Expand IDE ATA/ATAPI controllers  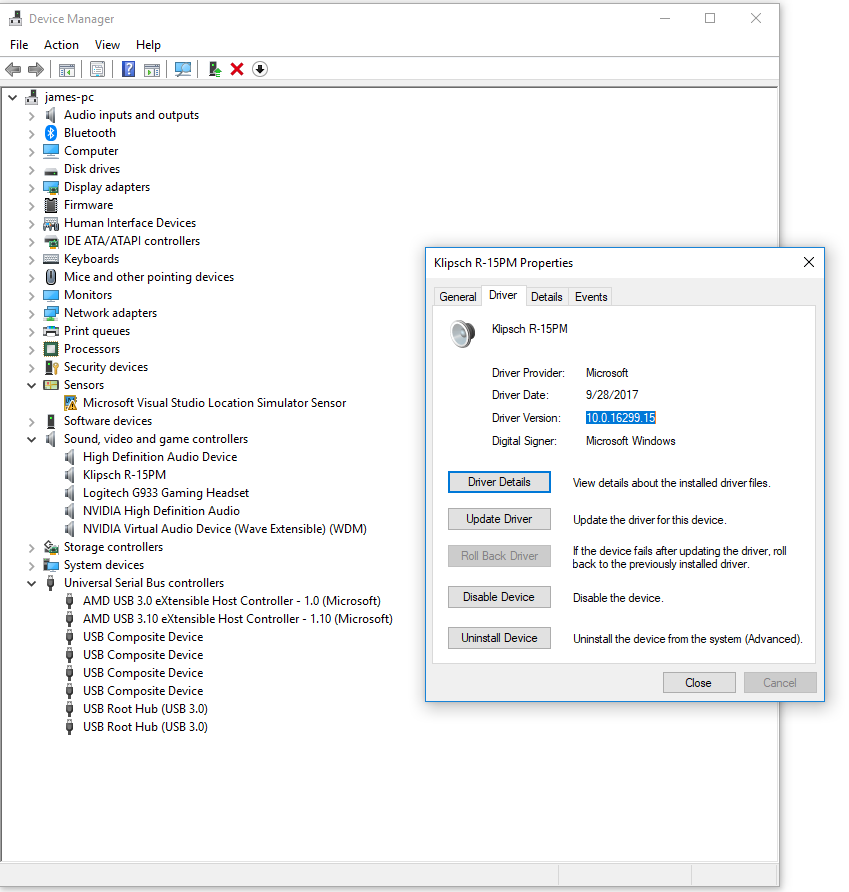pyautogui.click(x=31, y=242)
